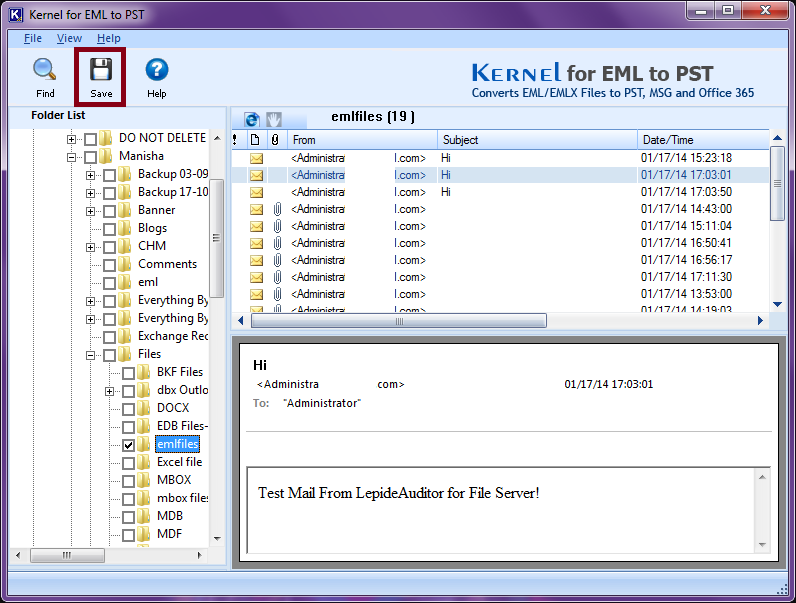Sort by the importance exclamation column icon

pos(235,140)
